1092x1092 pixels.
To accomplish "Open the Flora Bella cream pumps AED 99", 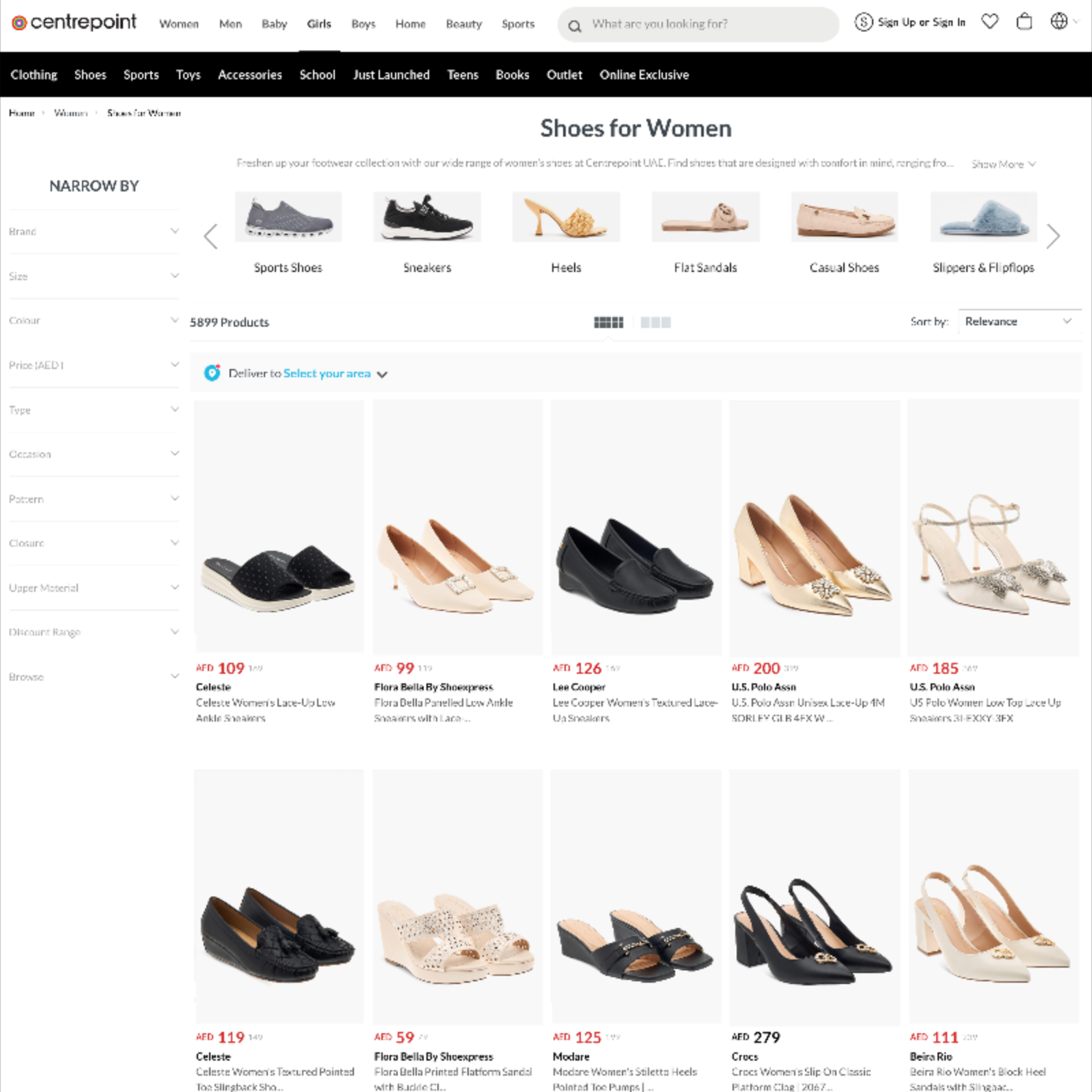I will (x=457, y=527).
